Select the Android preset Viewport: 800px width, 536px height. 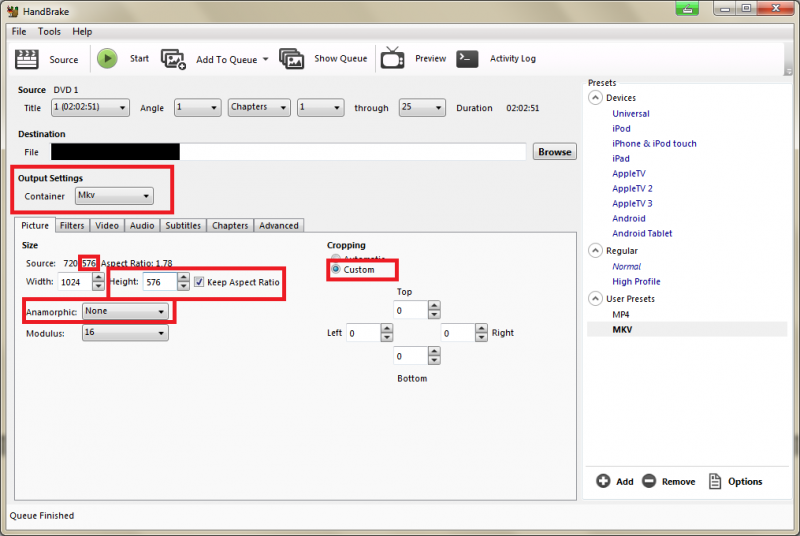[x=629, y=218]
